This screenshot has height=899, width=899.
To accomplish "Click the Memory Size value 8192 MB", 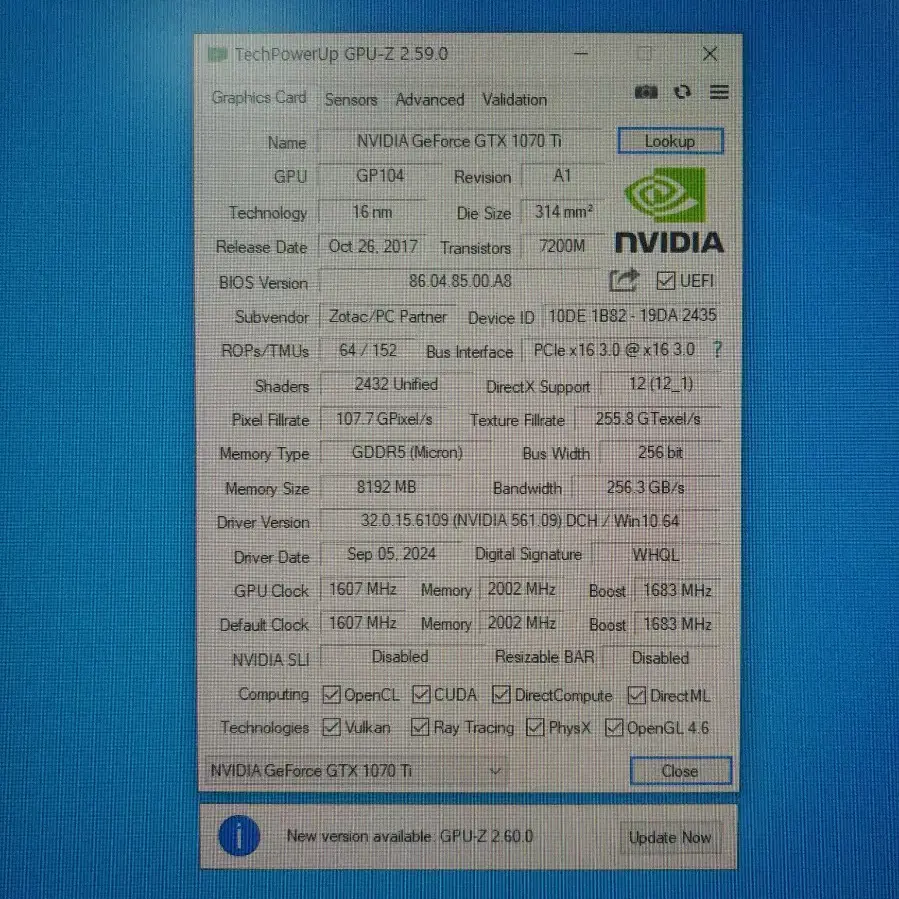I will pos(386,487).
